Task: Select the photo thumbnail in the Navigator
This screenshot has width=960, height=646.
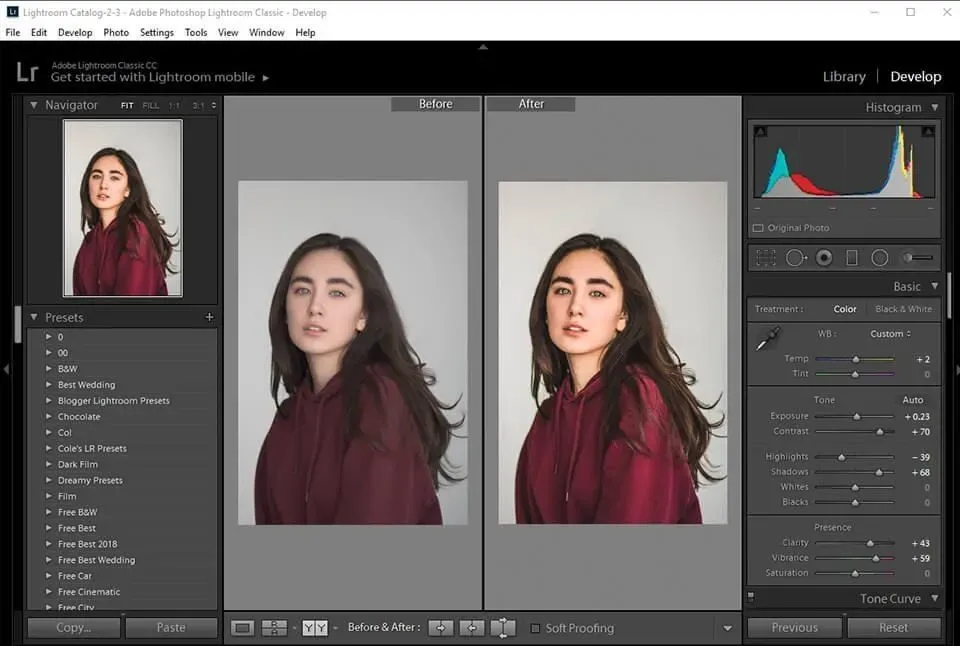Action: (123, 207)
